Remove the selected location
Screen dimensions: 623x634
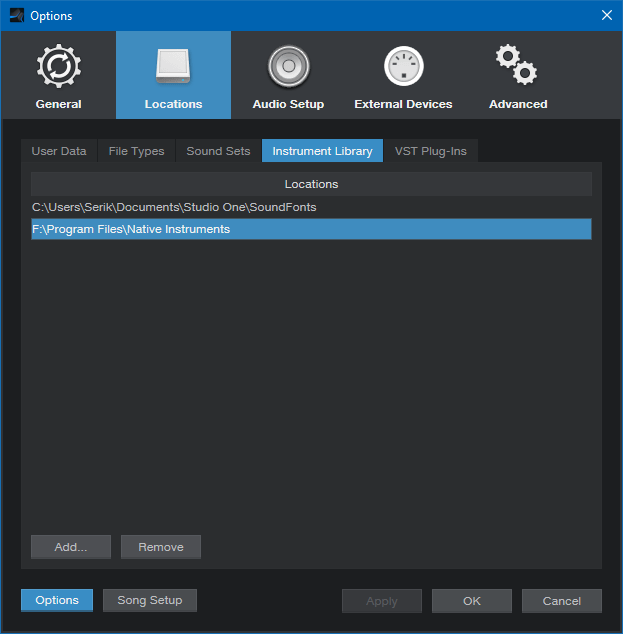(x=161, y=547)
